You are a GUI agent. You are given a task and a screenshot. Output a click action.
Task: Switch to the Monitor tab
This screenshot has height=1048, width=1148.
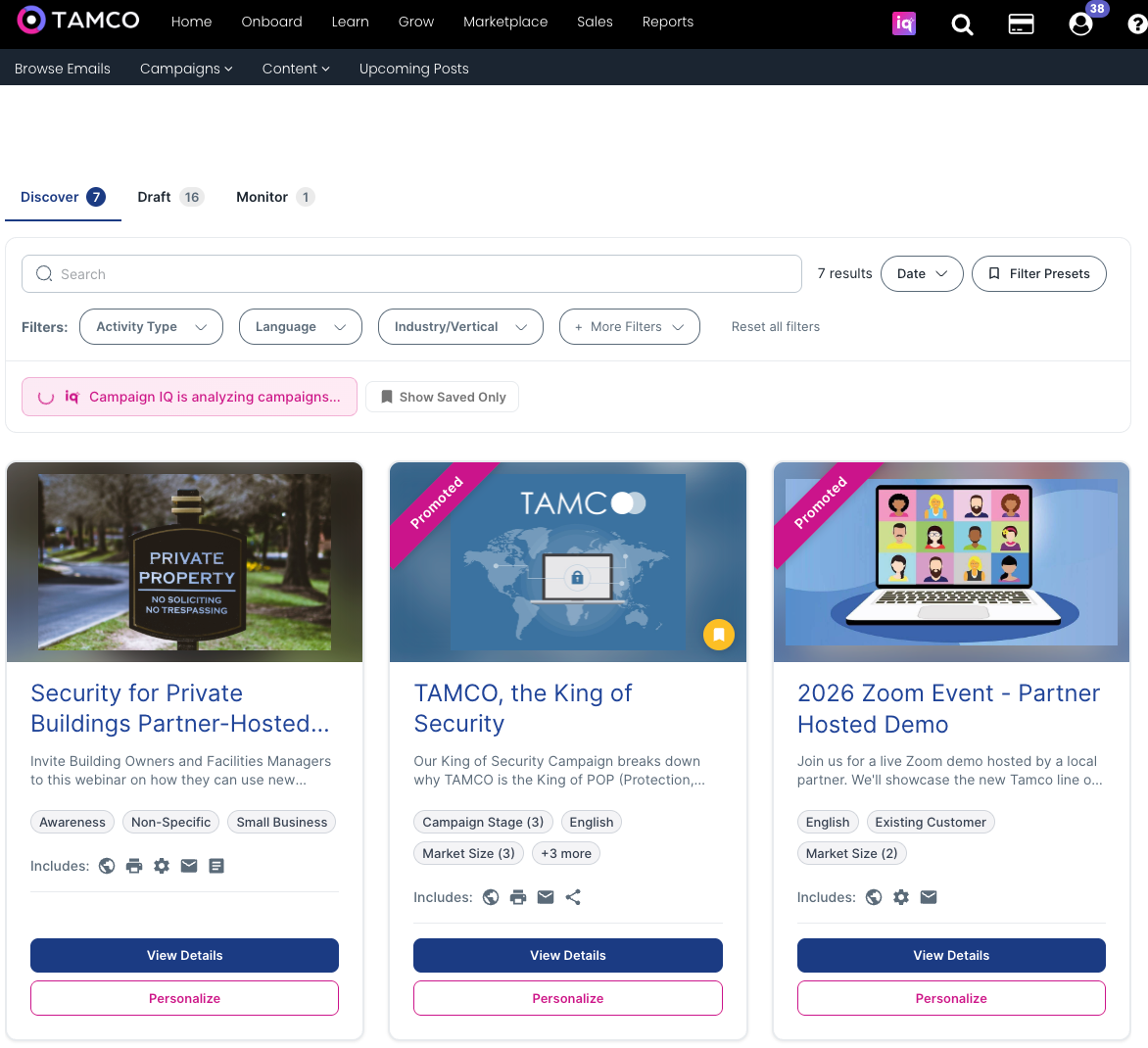click(x=275, y=197)
